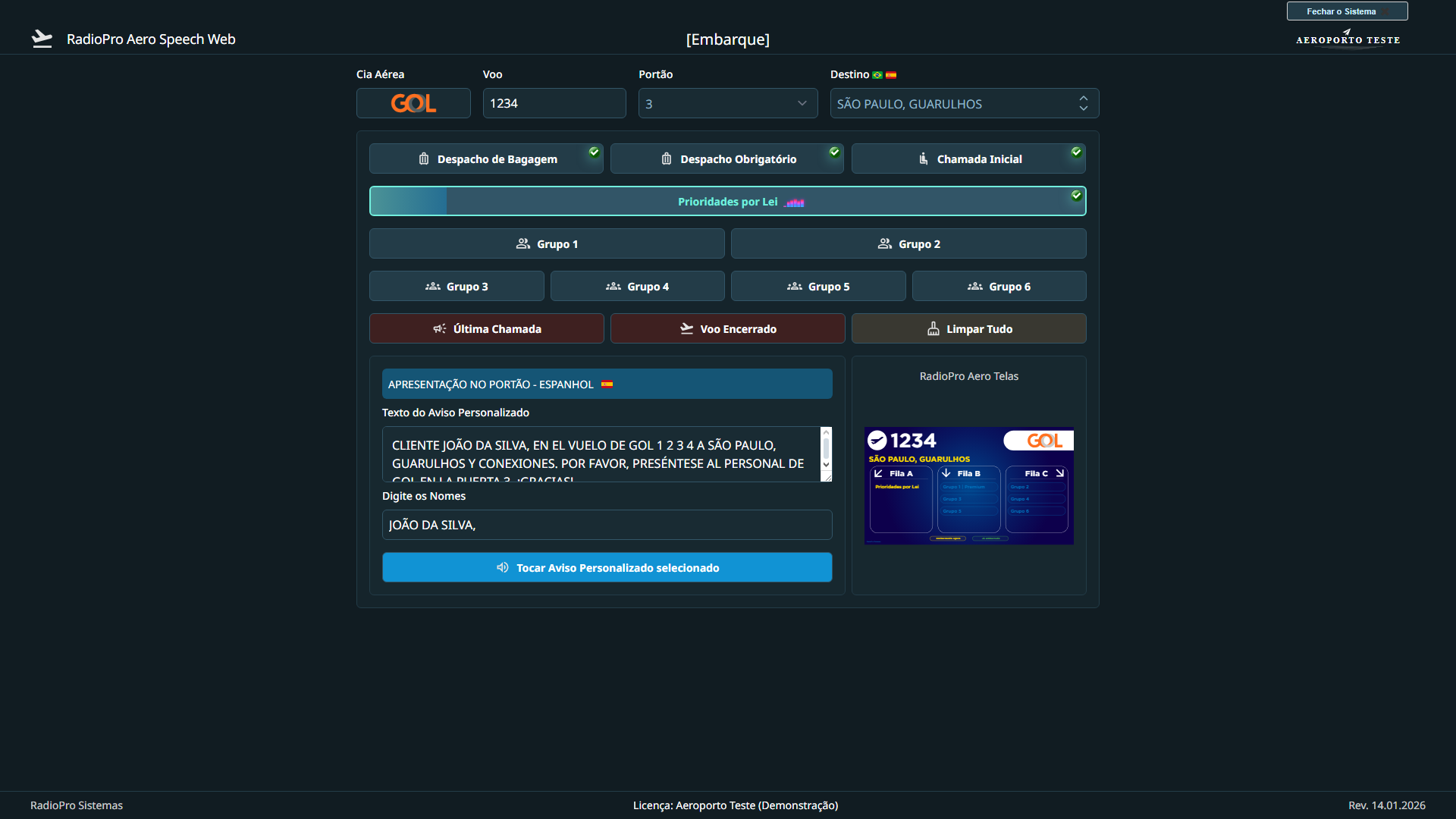Toggle the Chamada Inicial green checkmark

tap(1076, 152)
